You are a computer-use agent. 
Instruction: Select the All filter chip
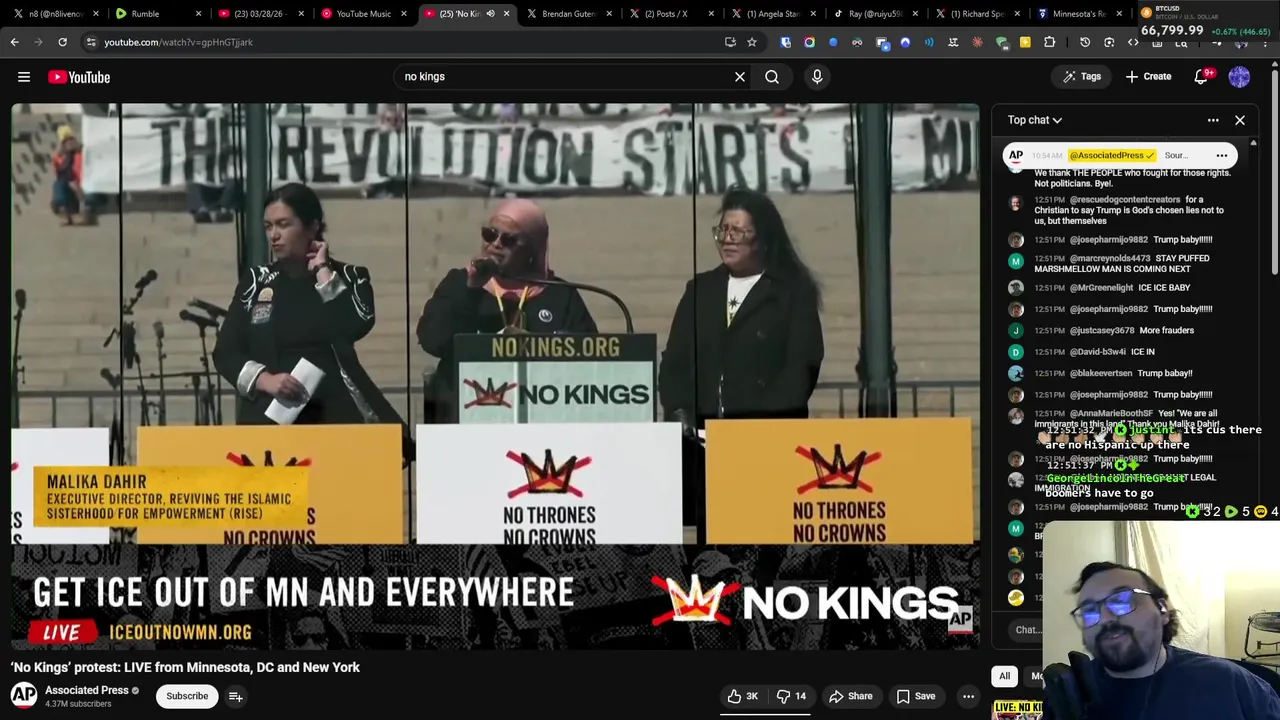point(1005,676)
